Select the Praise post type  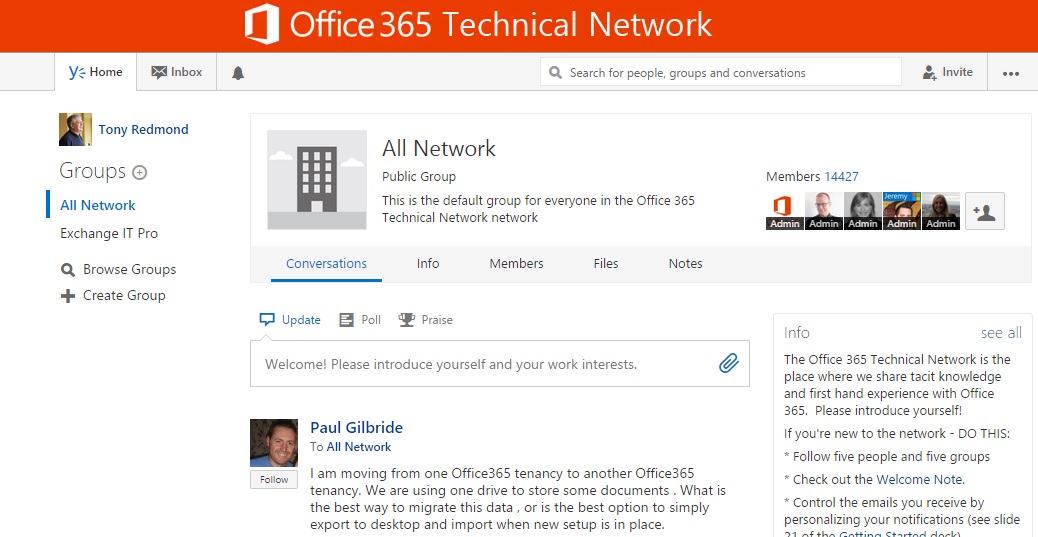point(425,320)
